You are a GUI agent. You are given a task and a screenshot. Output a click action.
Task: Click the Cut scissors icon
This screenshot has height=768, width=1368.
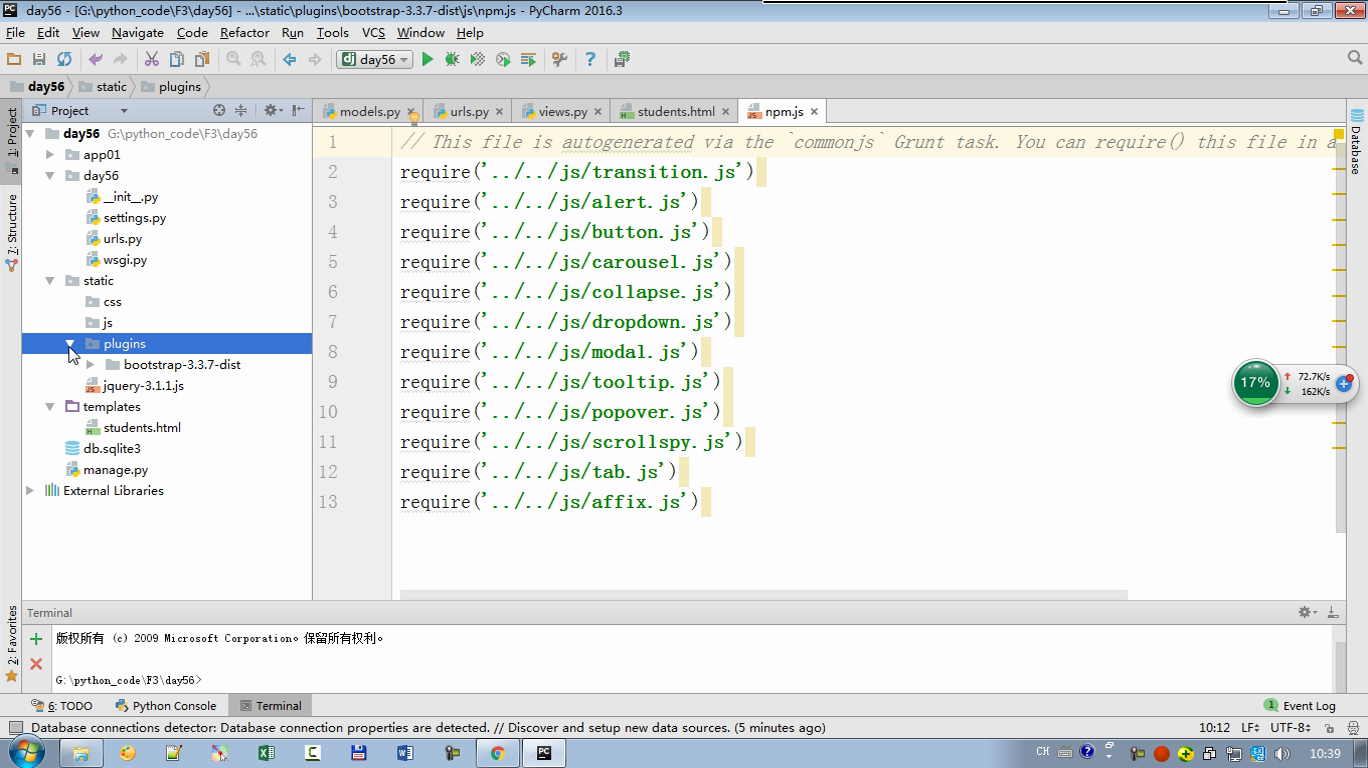[152, 60]
